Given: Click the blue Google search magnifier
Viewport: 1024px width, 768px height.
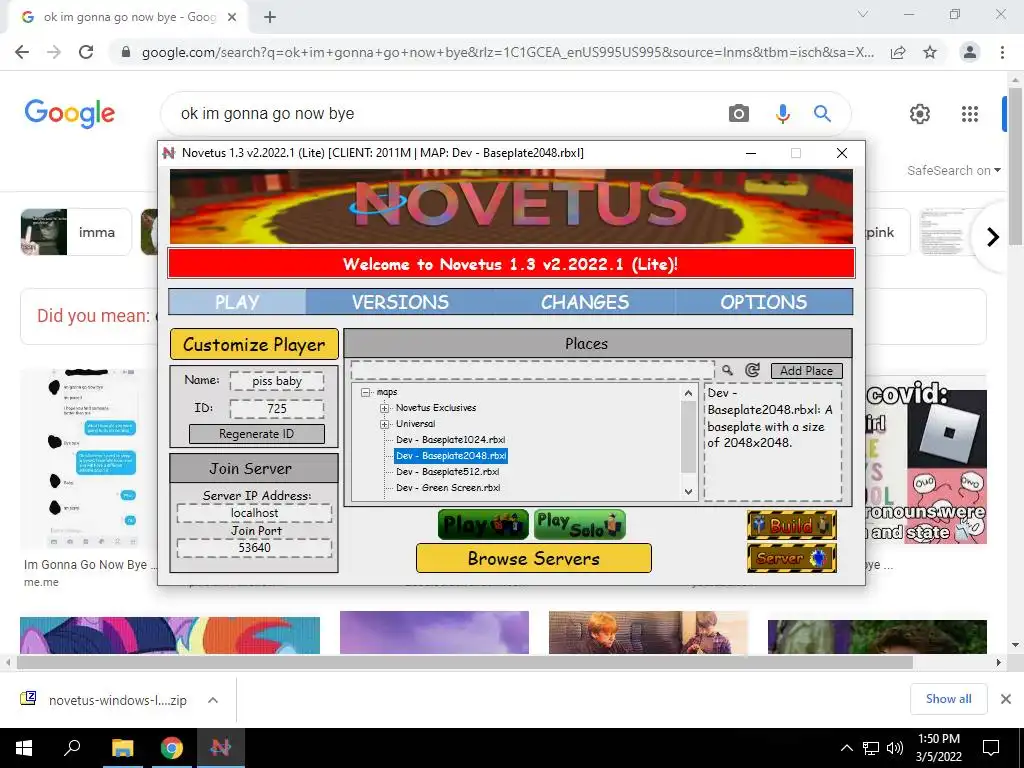Looking at the screenshot, I should pyautogui.click(x=822, y=114).
